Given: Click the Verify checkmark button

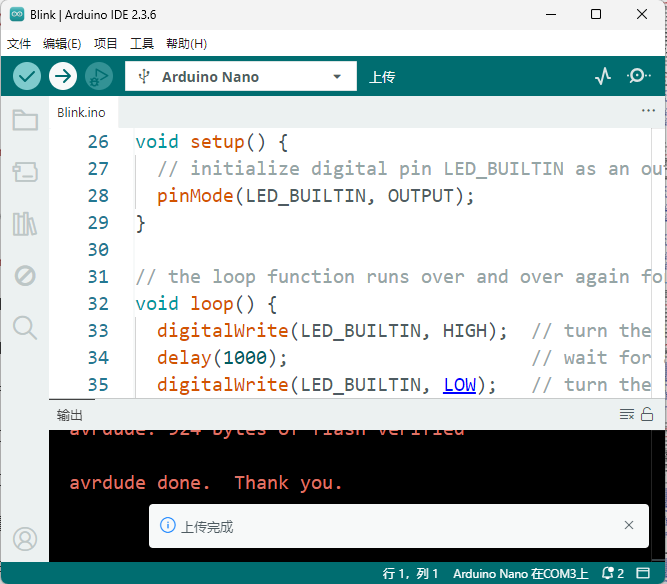Looking at the screenshot, I should pyautogui.click(x=27, y=77).
